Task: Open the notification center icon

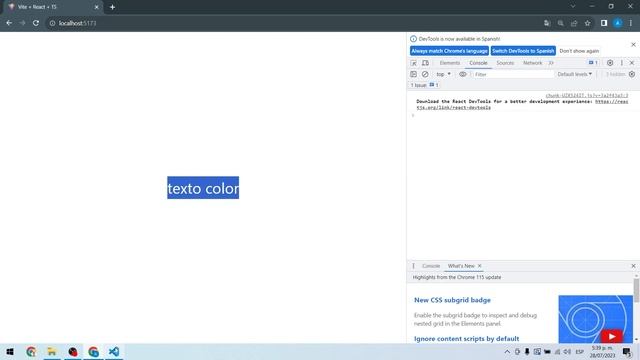Action: click(627, 352)
